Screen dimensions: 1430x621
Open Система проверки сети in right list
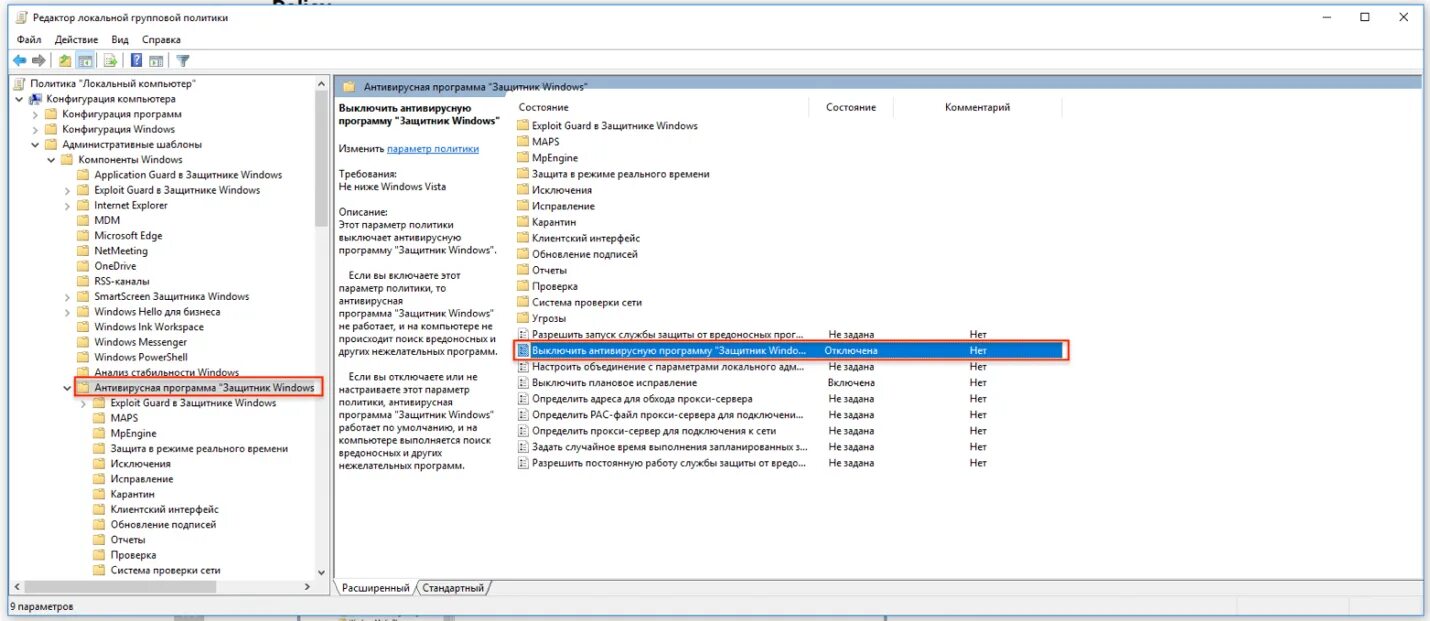click(x=587, y=302)
